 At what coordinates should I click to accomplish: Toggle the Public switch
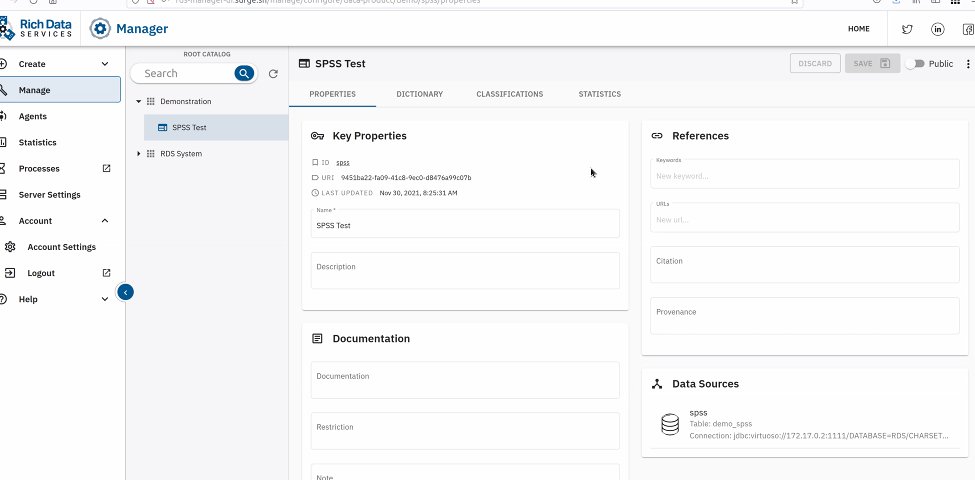[914, 63]
